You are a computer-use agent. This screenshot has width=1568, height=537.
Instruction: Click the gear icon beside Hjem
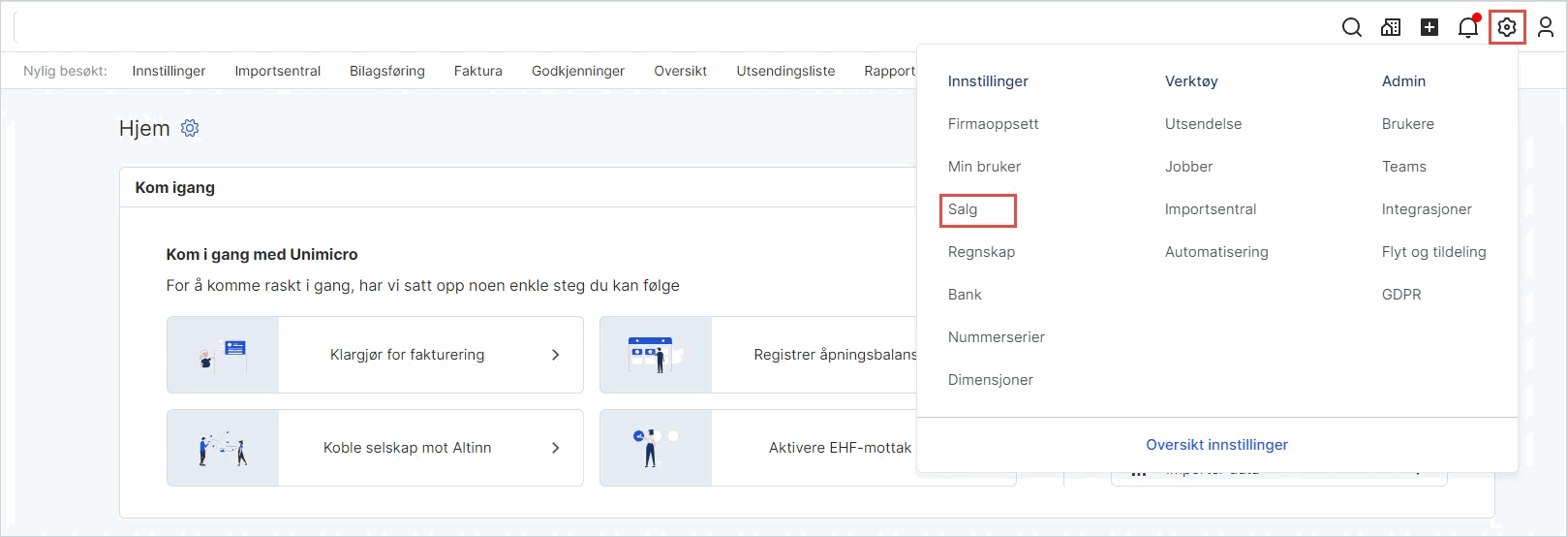[190, 128]
